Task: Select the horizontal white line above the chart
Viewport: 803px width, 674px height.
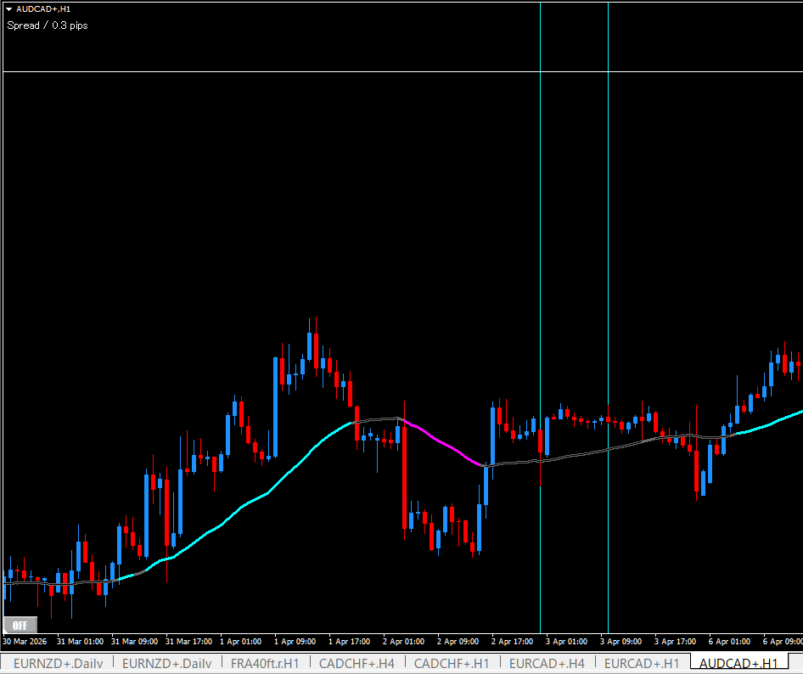Action: 300,72
